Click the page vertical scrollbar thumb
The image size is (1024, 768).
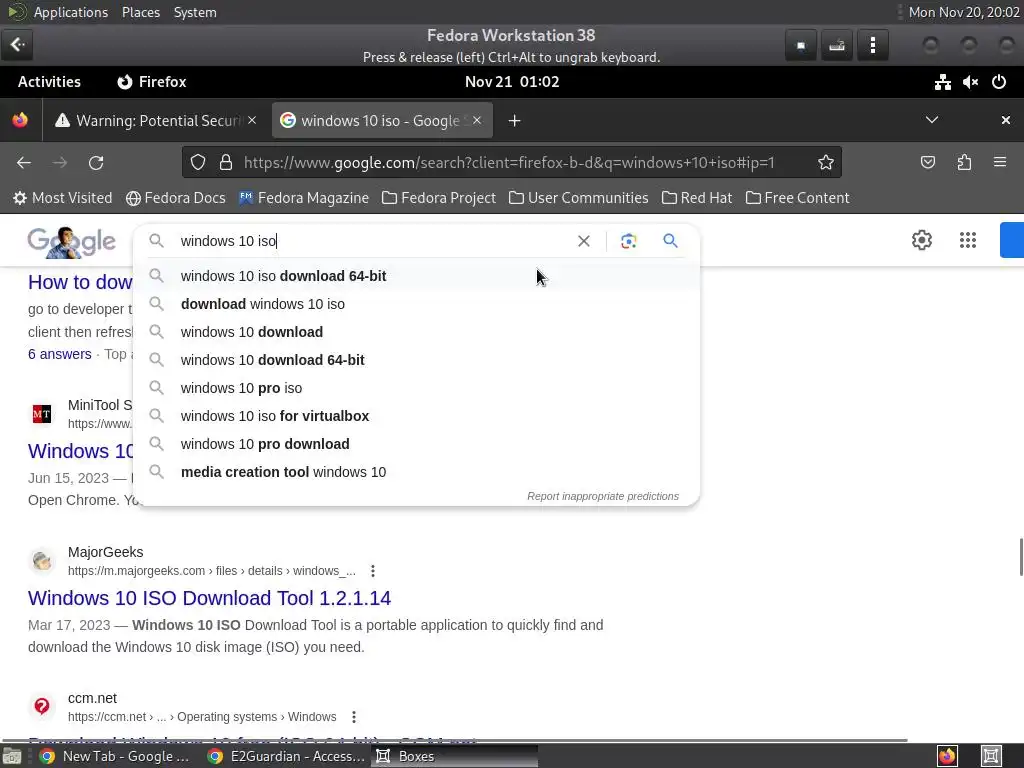click(x=1021, y=557)
